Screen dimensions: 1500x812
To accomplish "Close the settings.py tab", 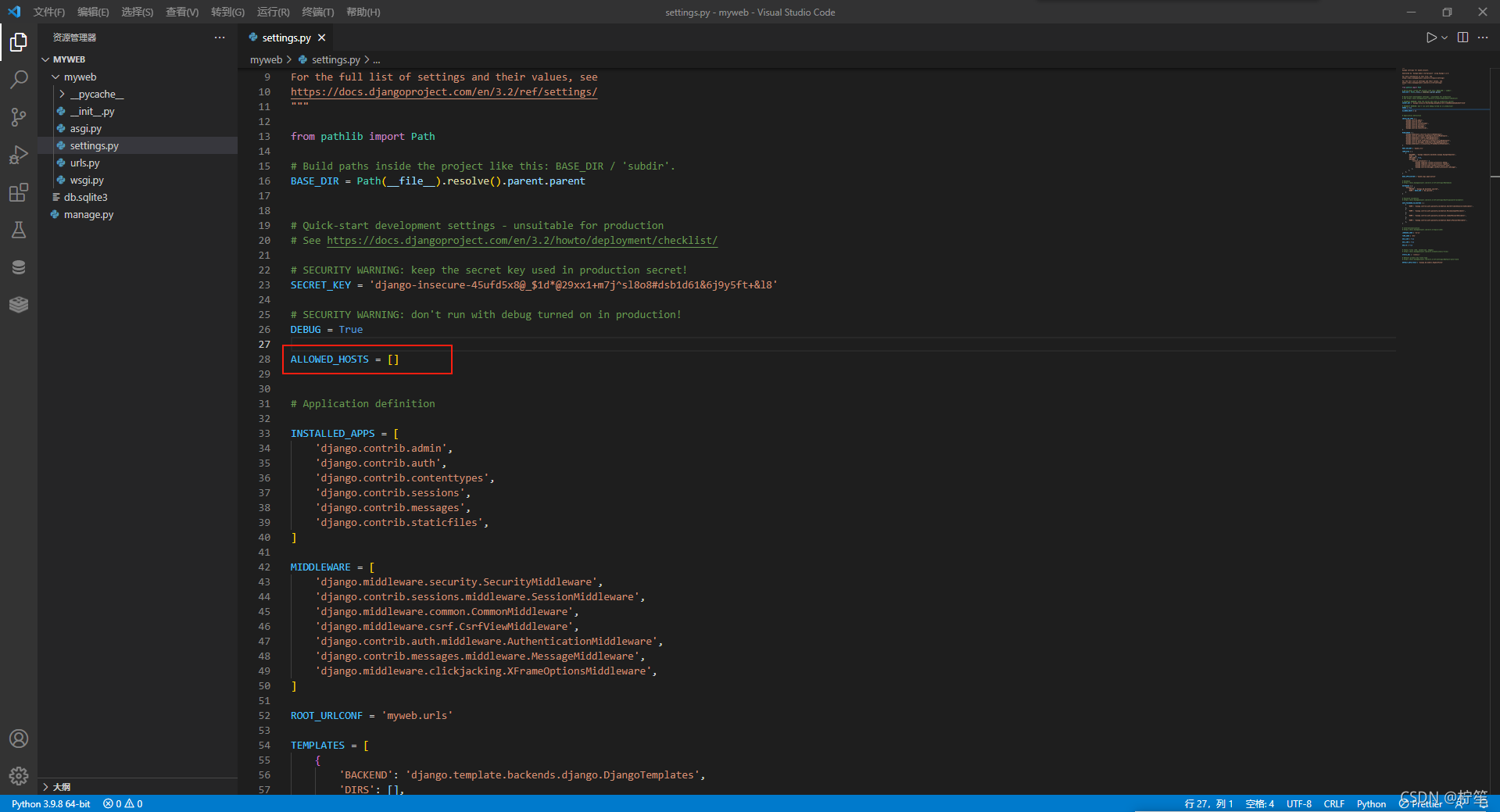I will pyautogui.click(x=321, y=38).
